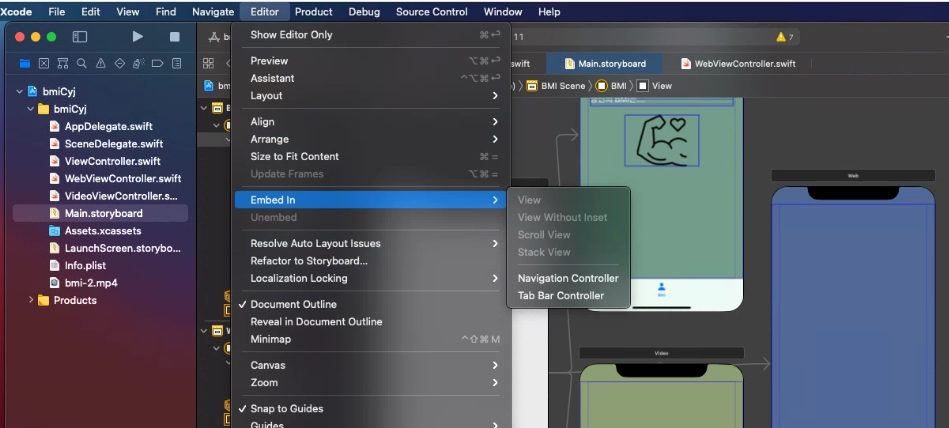Open the Source Control navigator icon
949x428 pixels.
[44, 63]
